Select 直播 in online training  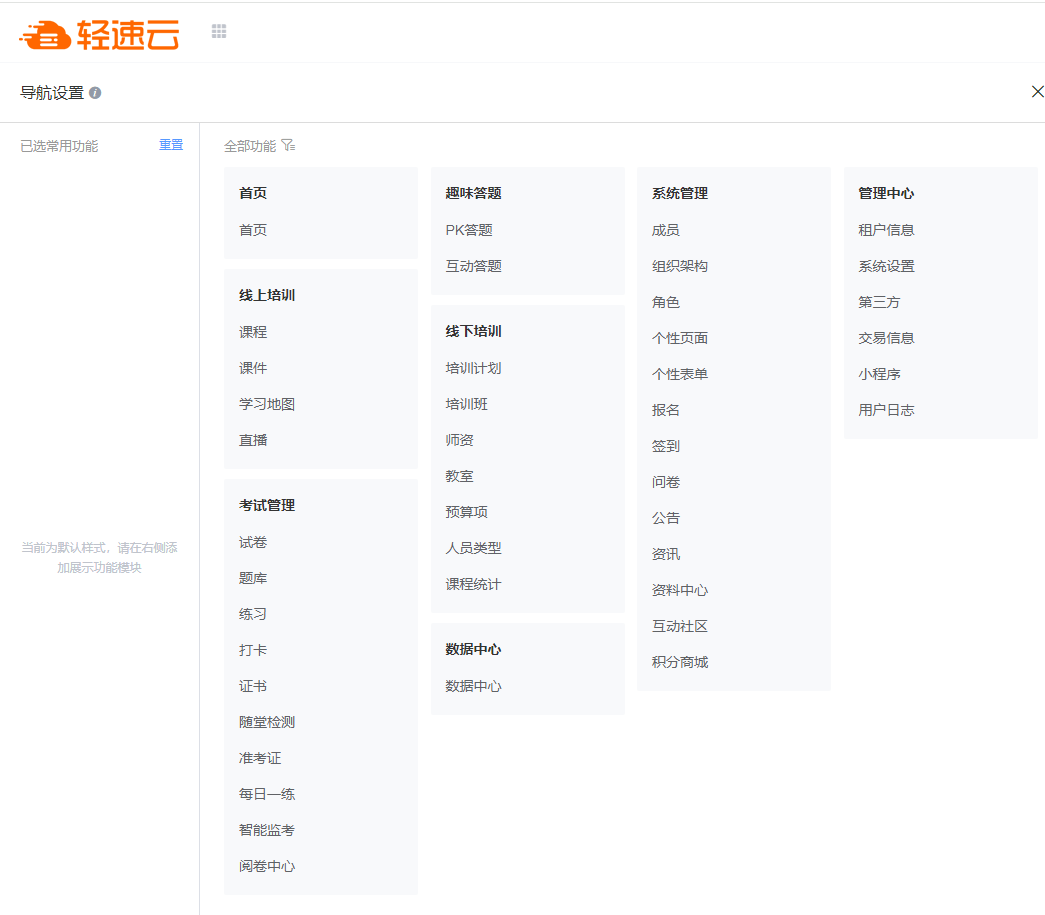253,440
